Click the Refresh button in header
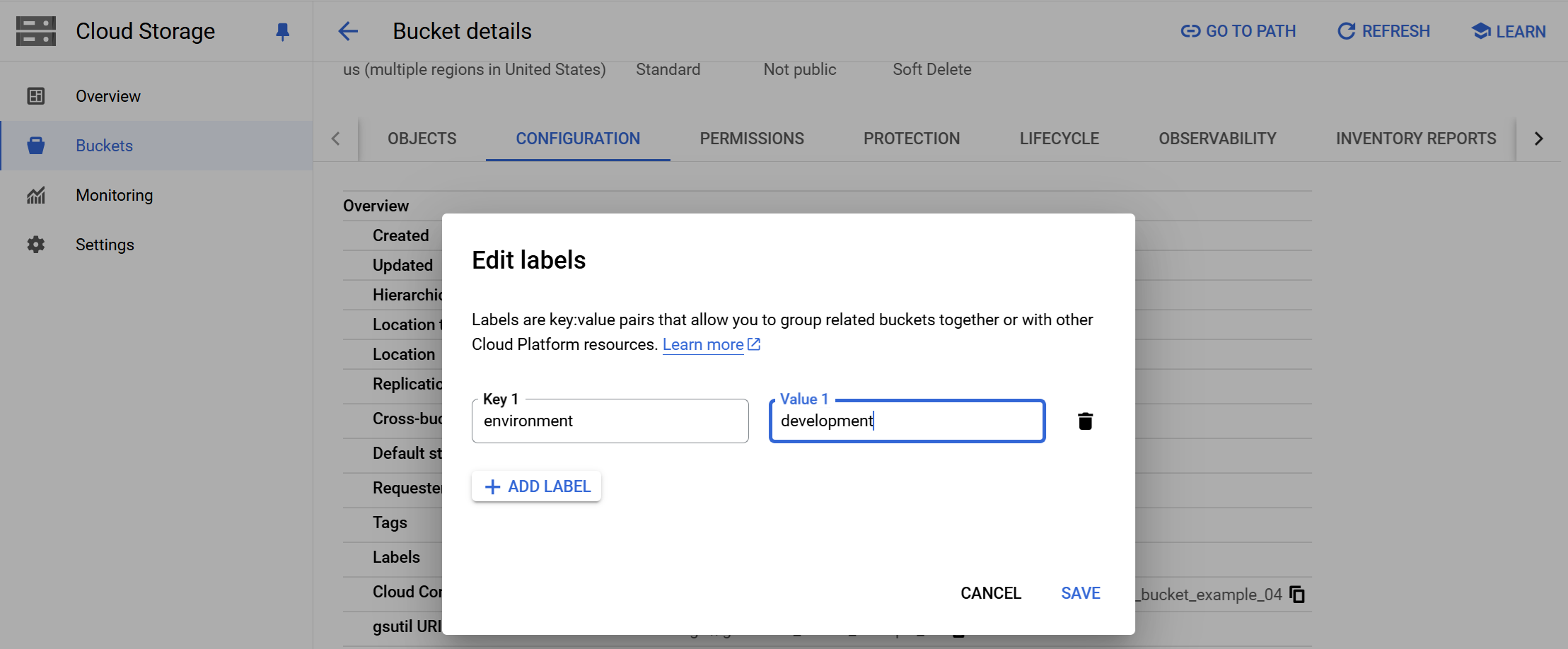1568x649 pixels. (x=1383, y=31)
